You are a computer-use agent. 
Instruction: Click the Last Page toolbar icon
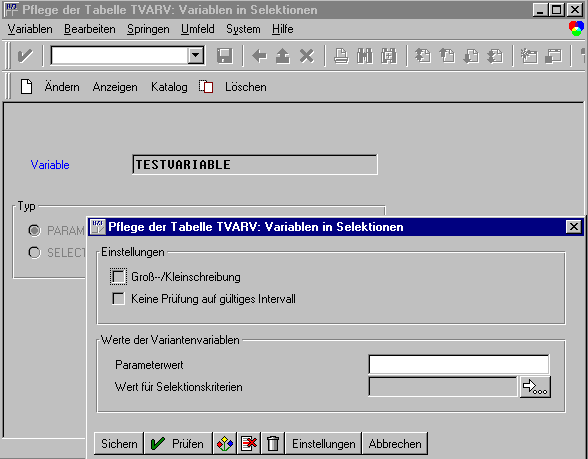point(495,56)
